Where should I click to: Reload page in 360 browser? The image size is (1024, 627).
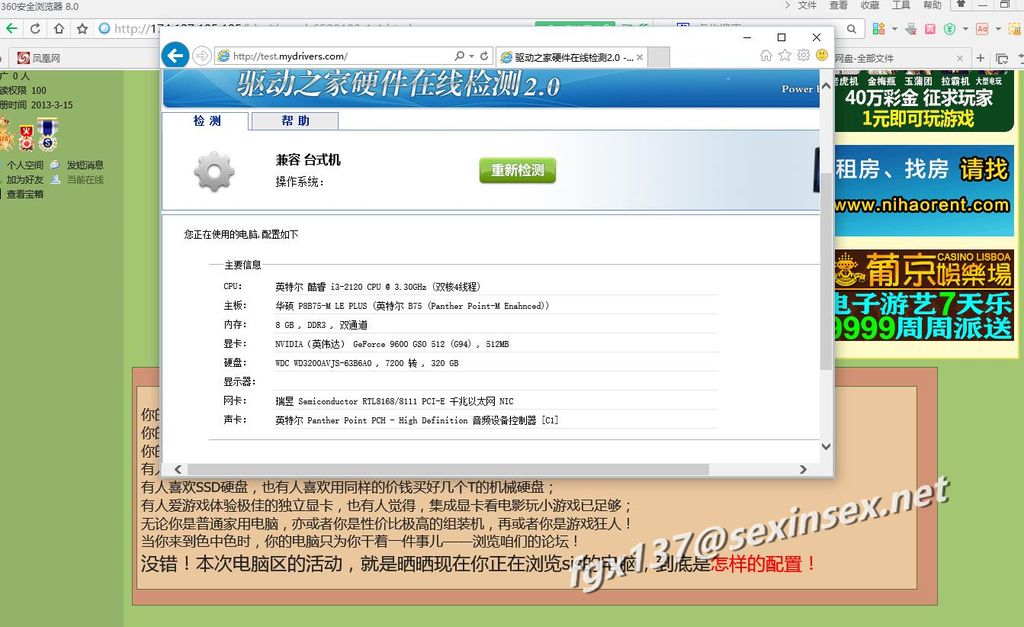[x=35, y=29]
